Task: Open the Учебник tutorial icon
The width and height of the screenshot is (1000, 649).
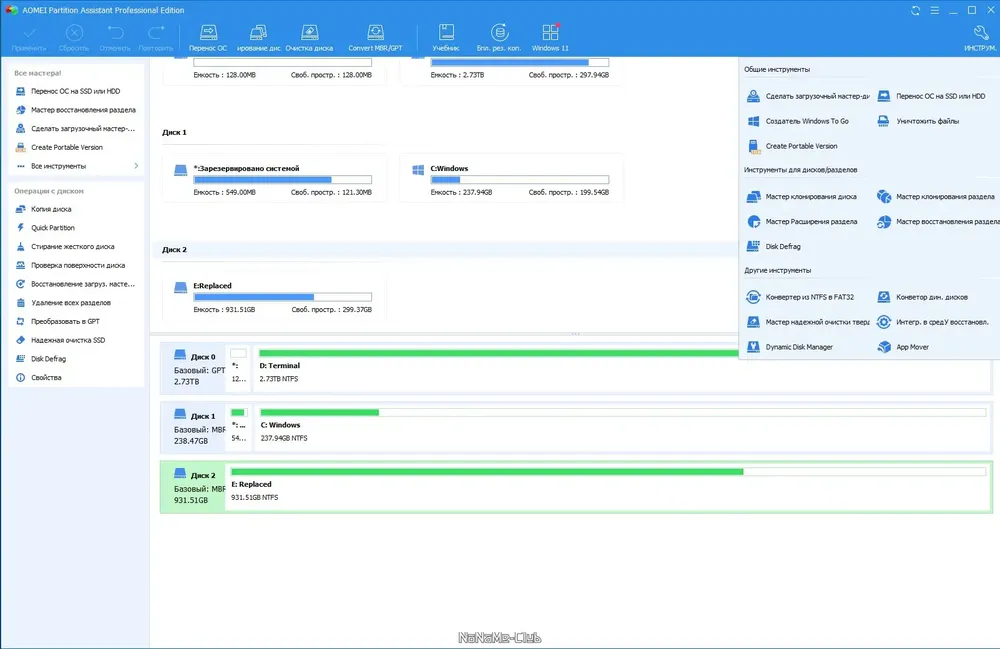Action: [446, 38]
